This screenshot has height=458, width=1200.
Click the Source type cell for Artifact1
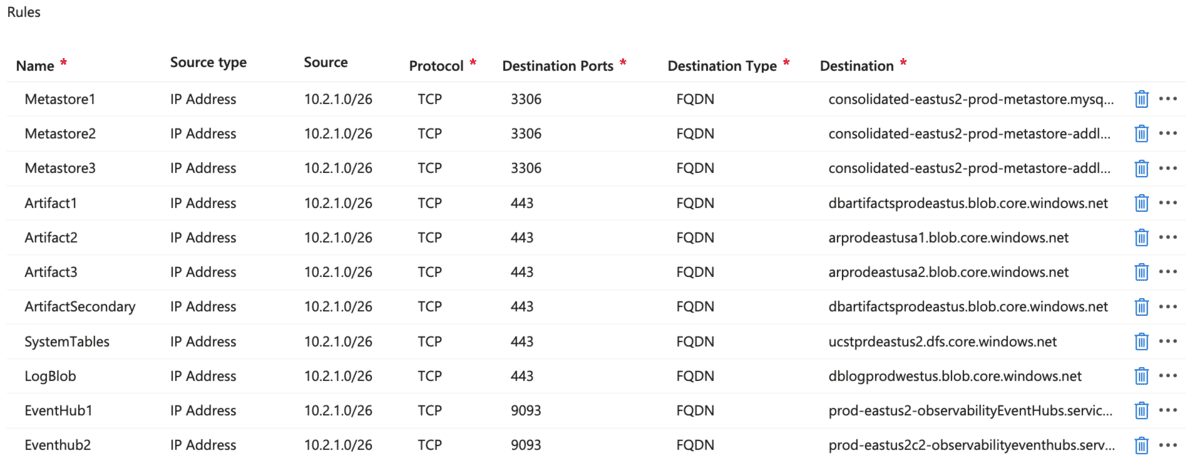(203, 203)
